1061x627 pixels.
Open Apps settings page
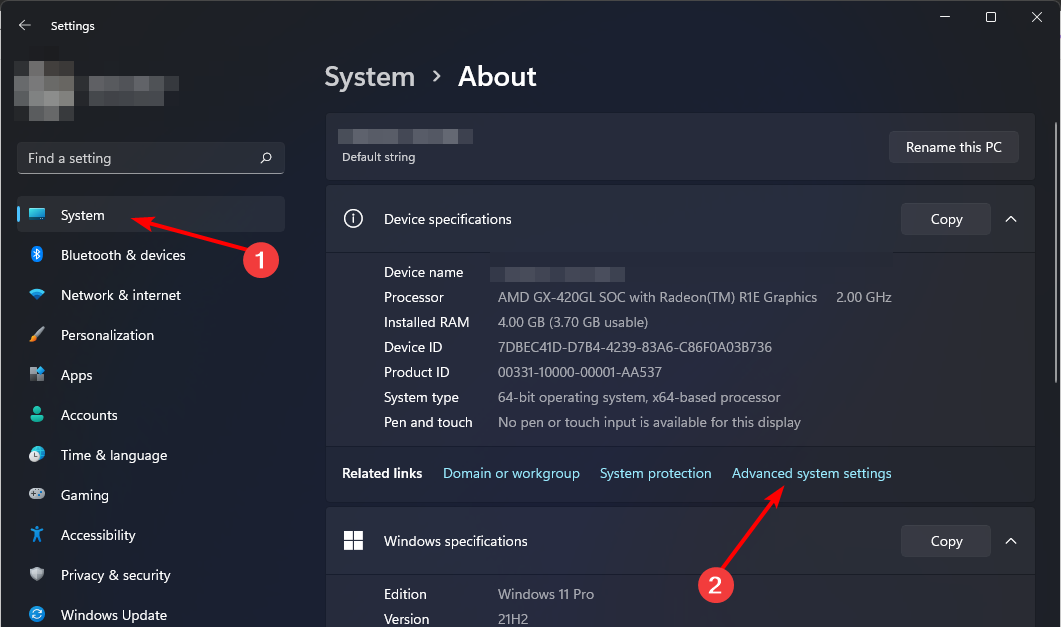[151, 375]
